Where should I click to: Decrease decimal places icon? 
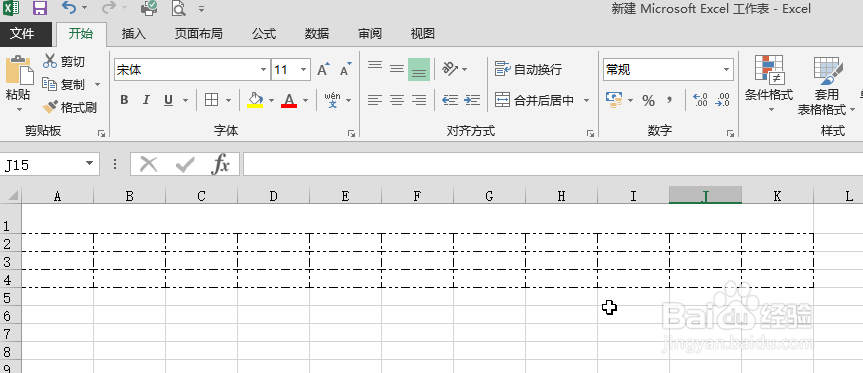click(x=722, y=100)
